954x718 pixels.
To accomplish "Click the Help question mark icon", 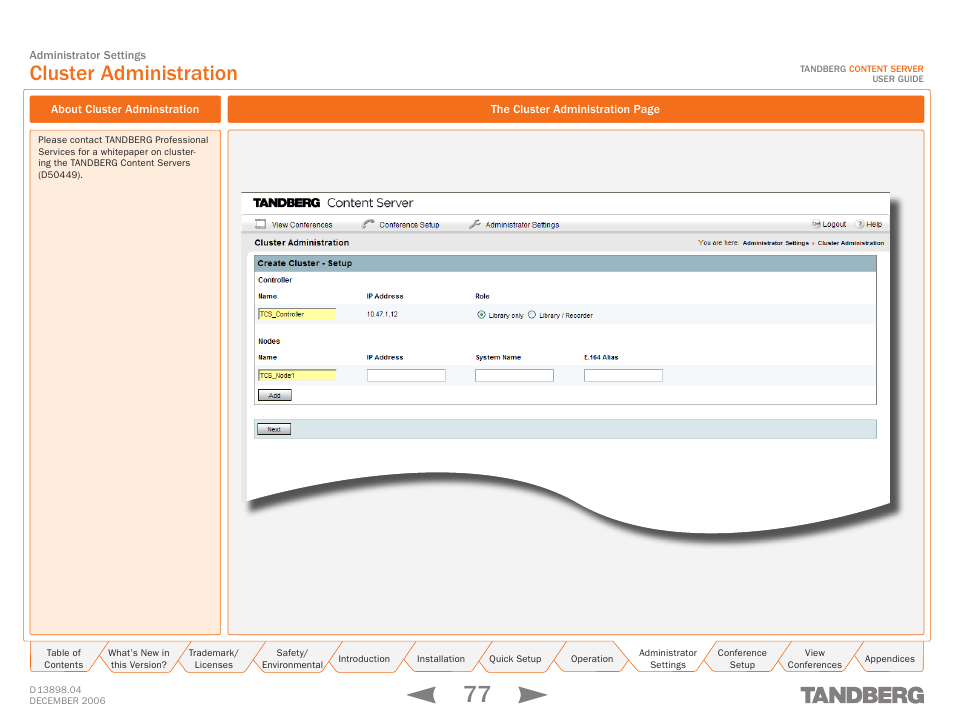I will (860, 224).
